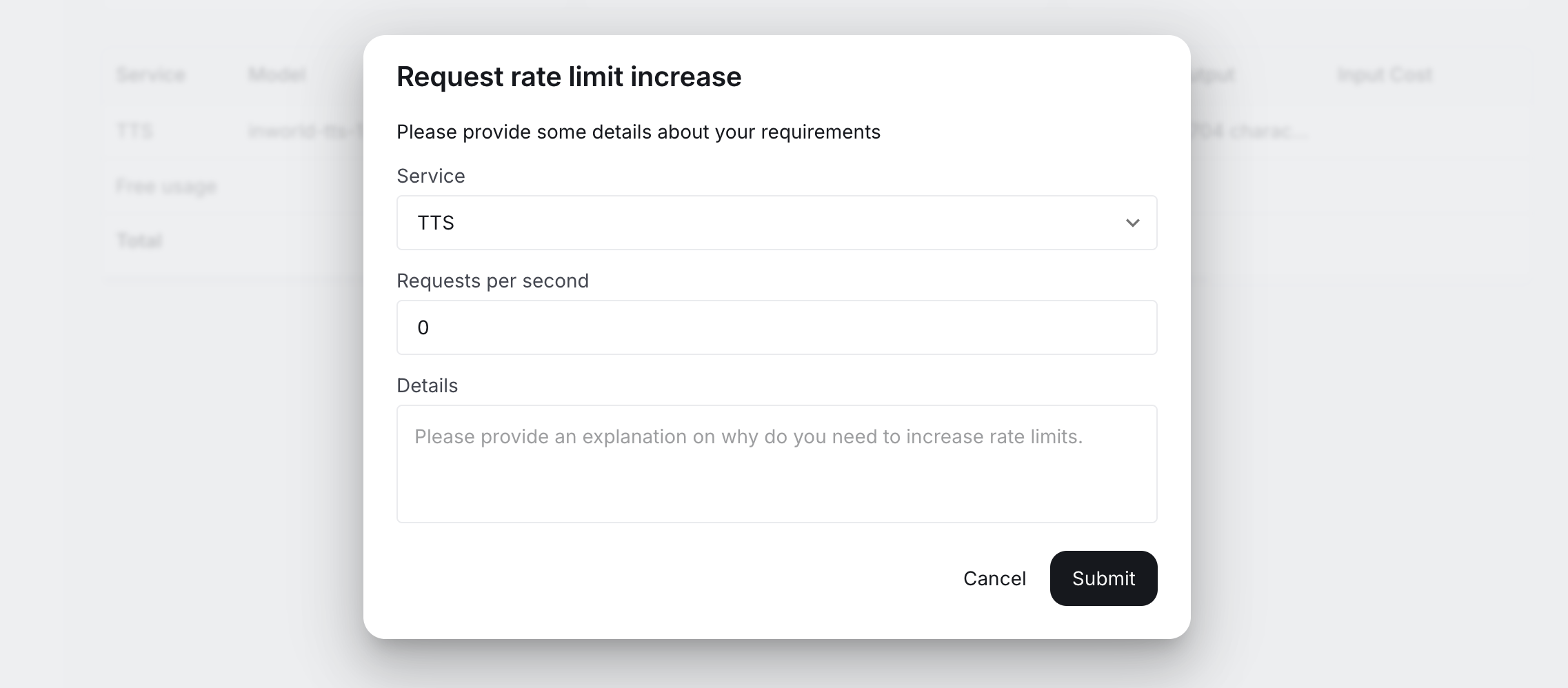The image size is (1568, 688).
Task: Click the blurred Input Cost column header
Action: pyautogui.click(x=1385, y=74)
